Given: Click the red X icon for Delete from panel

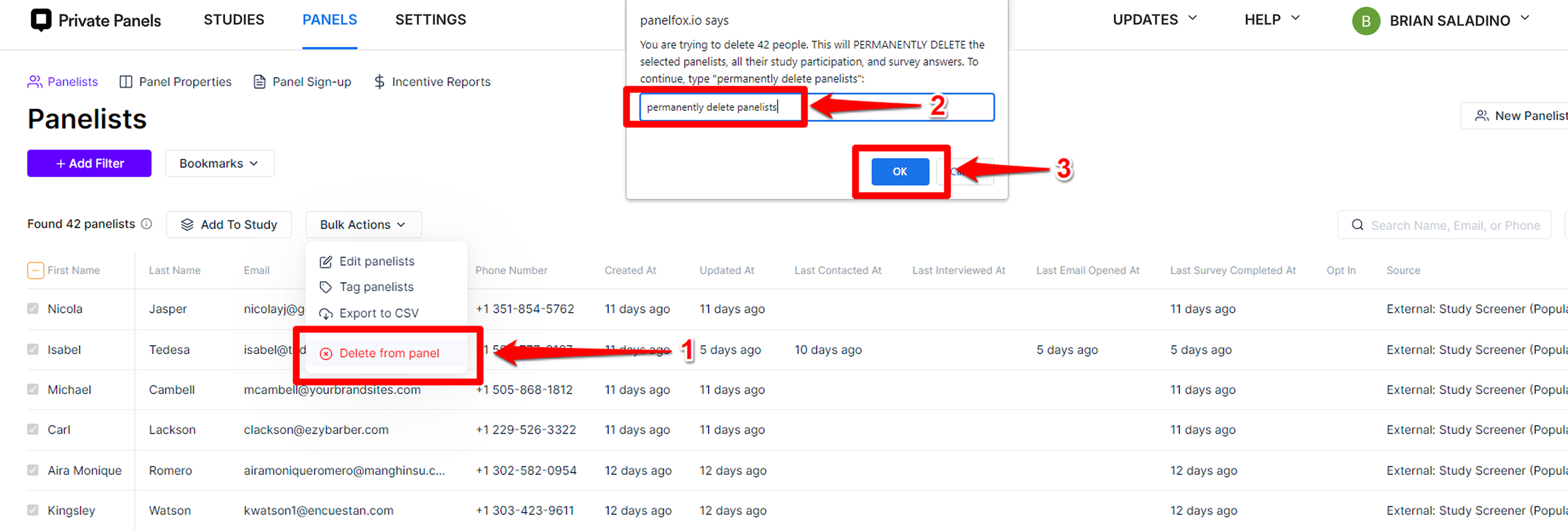Looking at the screenshot, I should click(x=326, y=353).
